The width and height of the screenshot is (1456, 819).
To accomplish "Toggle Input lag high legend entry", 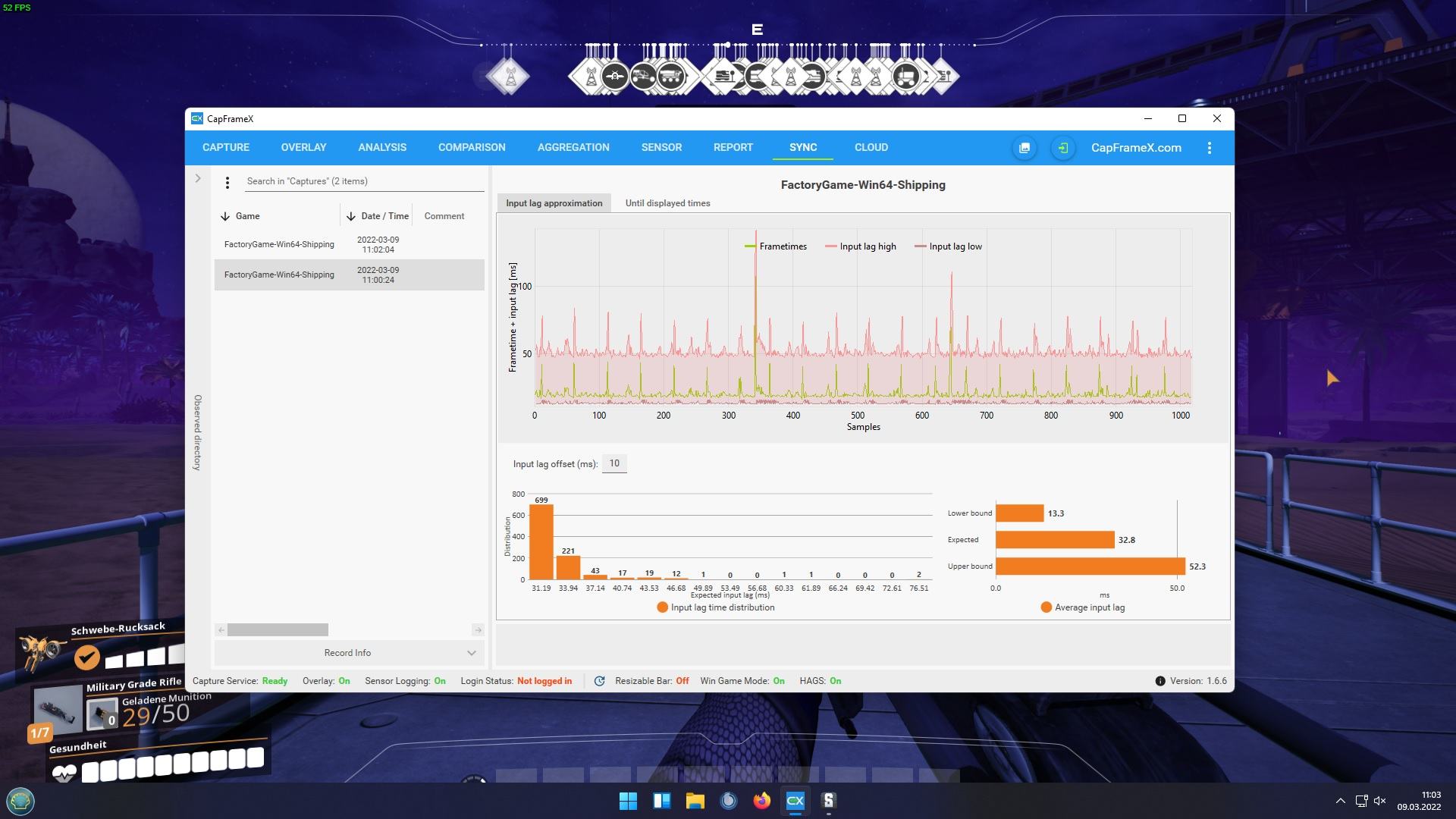I will pos(861,246).
